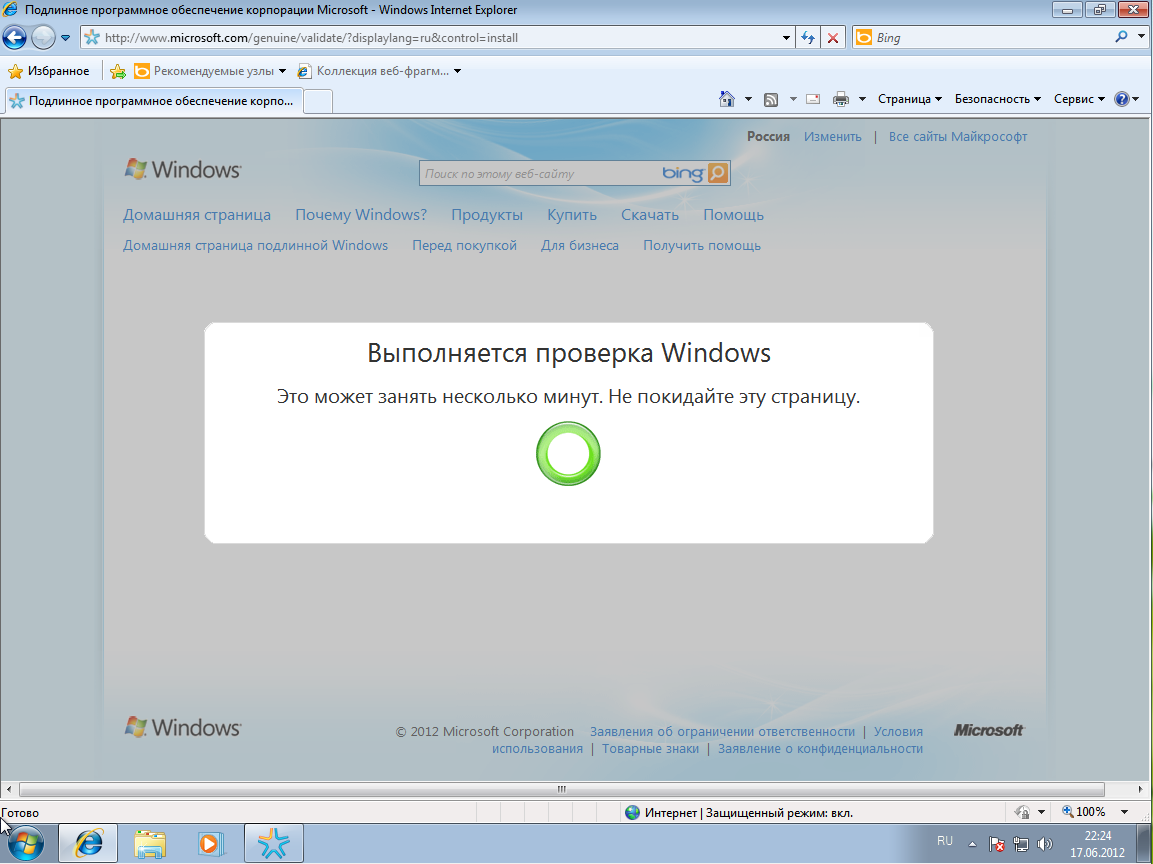Viewport: 1153px width, 864px height.
Task: Expand the address bar history dropdown
Action: pyautogui.click(x=786, y=38)
